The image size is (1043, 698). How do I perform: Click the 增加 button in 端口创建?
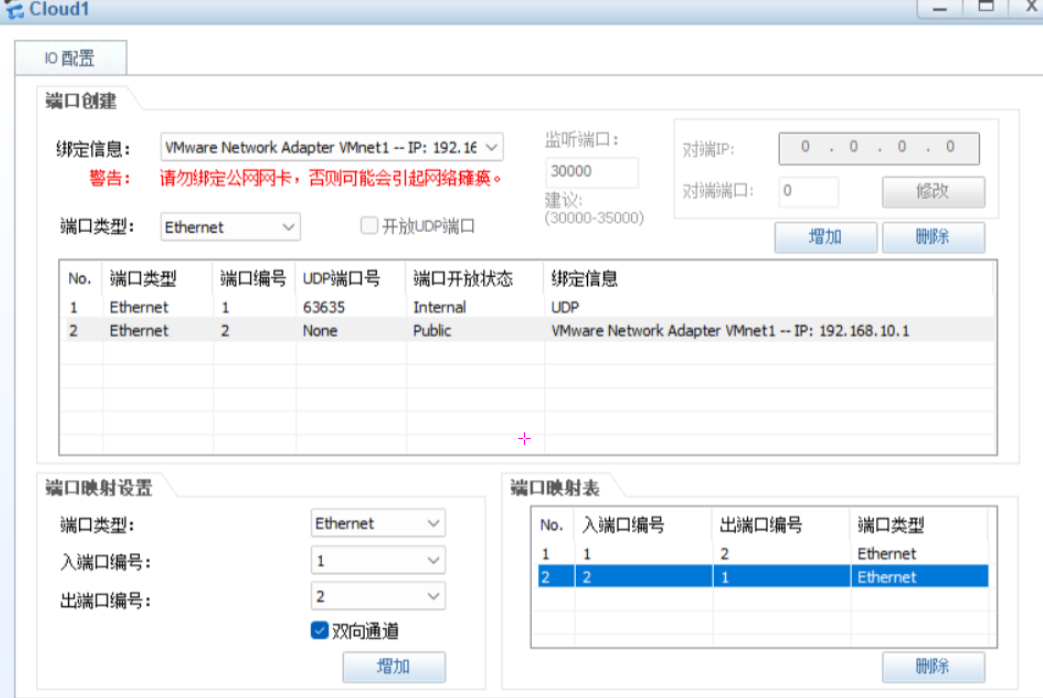pyautogui.click(x=825, y=237)
